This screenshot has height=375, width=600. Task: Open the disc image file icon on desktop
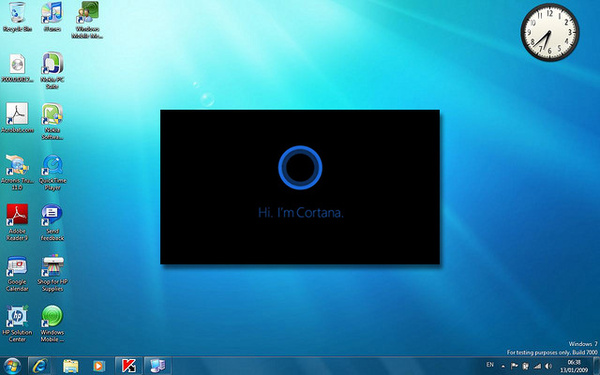click(x=17, y=68)
